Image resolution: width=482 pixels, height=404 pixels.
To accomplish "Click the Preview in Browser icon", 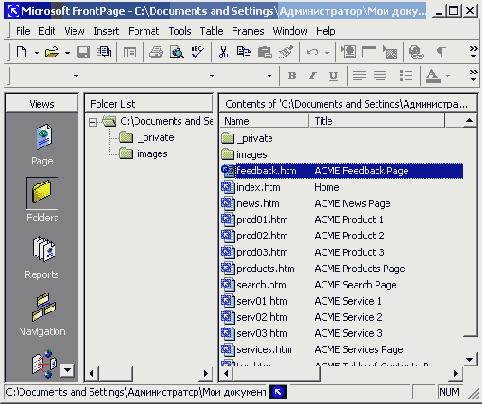I will point(177,52).
